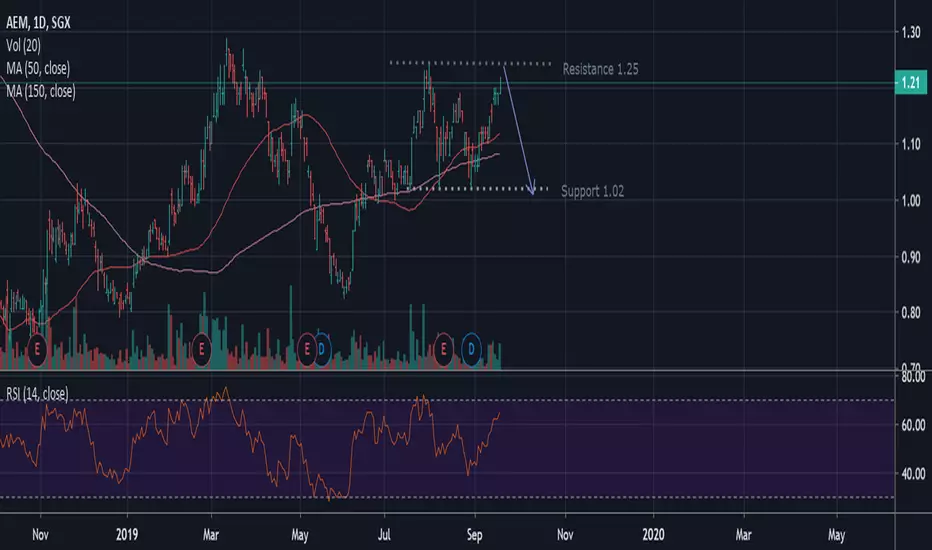Select the Vol (20) indicator legend
Screen dimensions: 932x550
pyautogui.click(x=23, y=45)
